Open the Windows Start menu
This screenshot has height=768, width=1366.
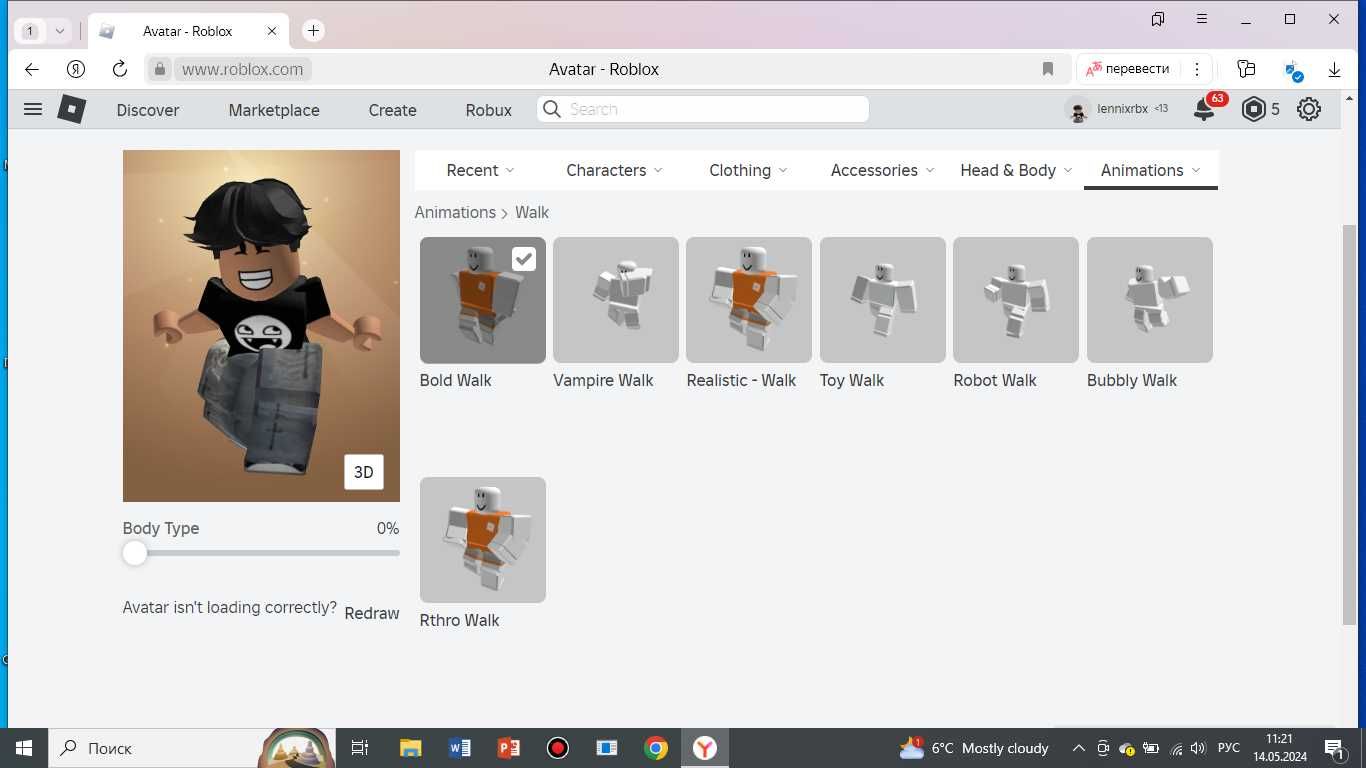tap(24, 748)
